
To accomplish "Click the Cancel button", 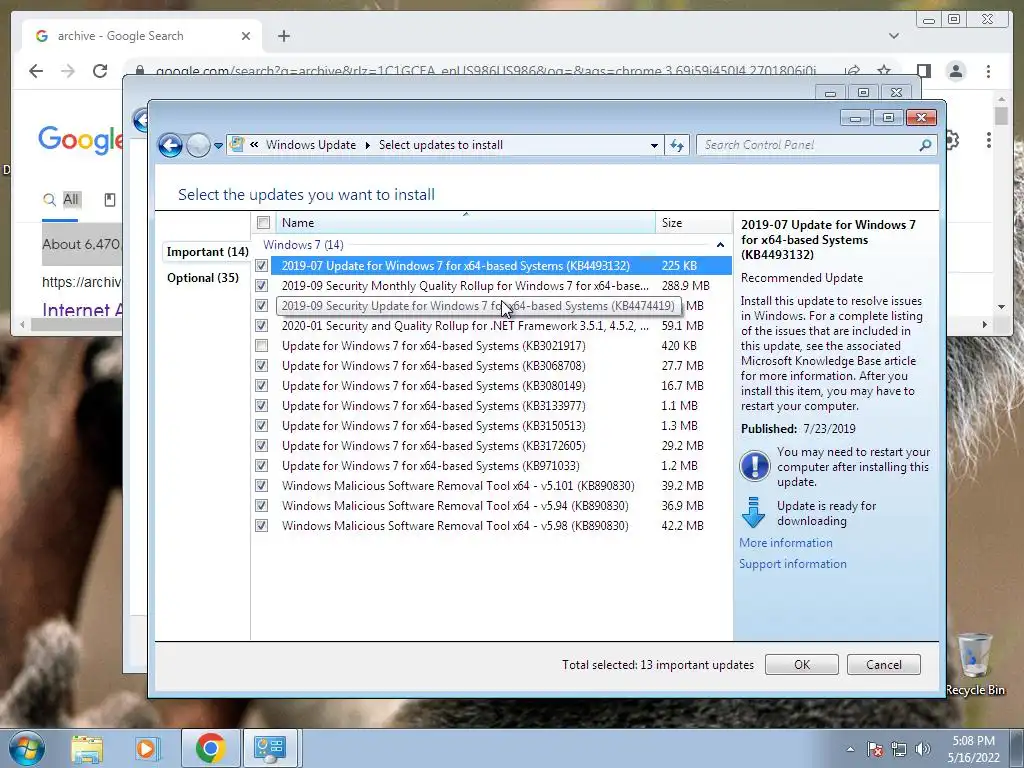I will tap(884, 665).
